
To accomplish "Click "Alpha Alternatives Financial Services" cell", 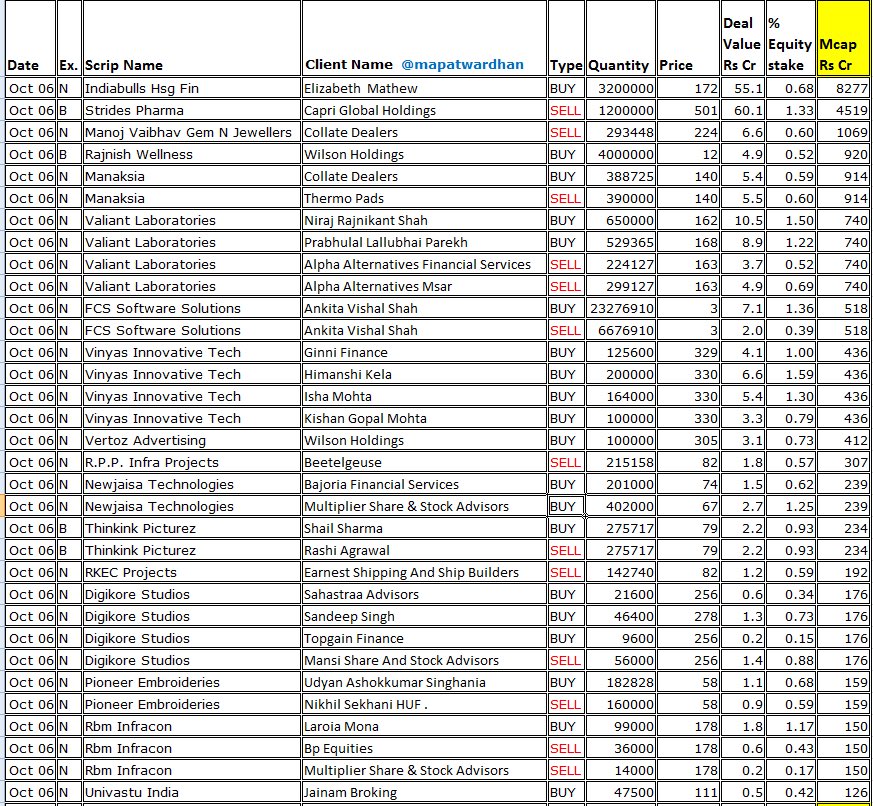I will (x=424, y=264).
